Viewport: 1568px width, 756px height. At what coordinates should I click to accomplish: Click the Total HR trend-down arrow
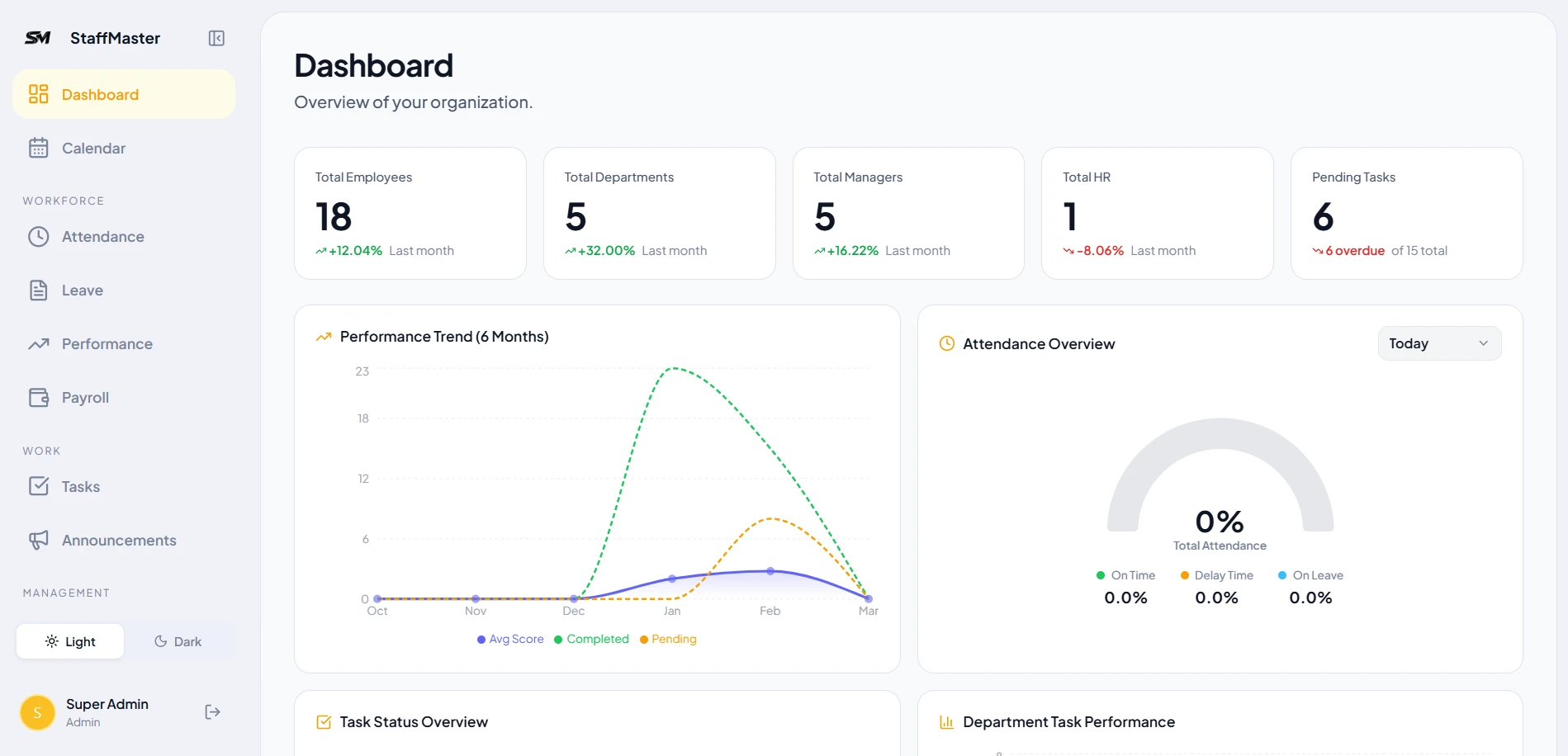pyautogui.click(x=1068, y=251)
